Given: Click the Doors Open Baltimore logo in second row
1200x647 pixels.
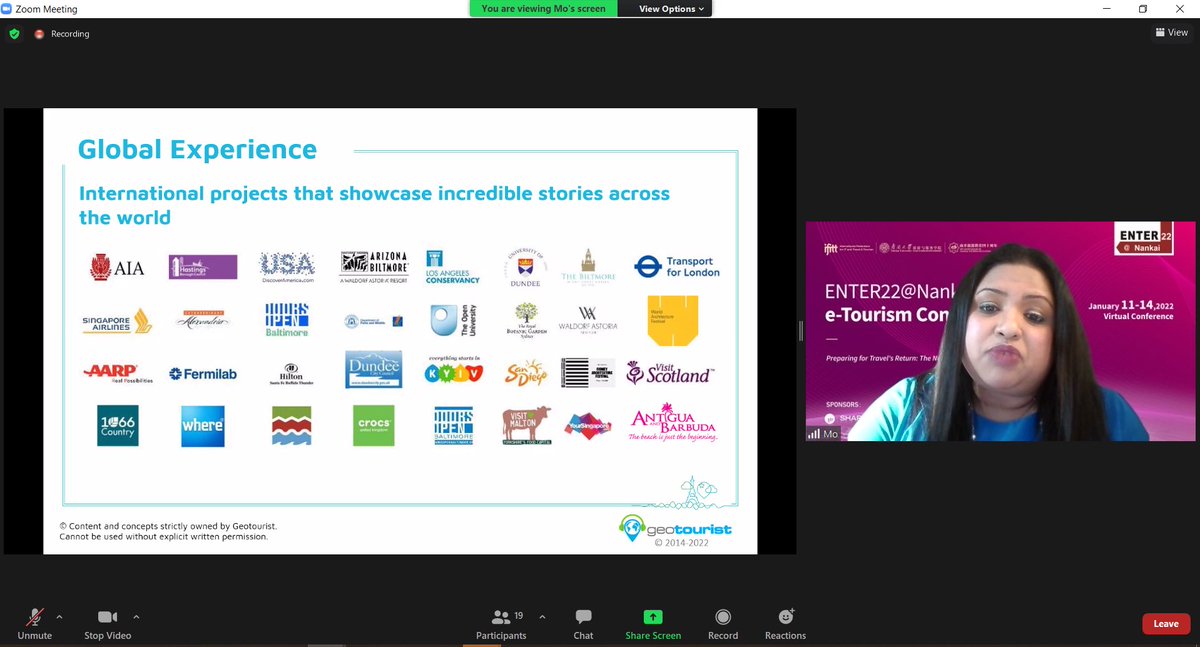Looking at the screenshot, I should (x=287, y=320).
